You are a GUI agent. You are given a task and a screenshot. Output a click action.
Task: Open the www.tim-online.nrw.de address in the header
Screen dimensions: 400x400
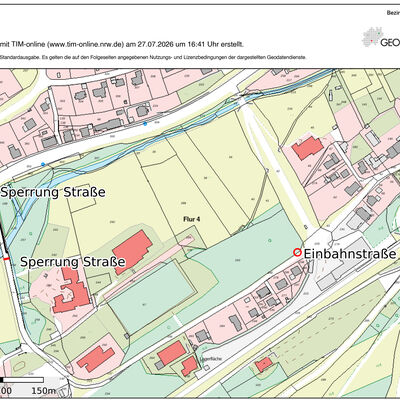(86, 44)
